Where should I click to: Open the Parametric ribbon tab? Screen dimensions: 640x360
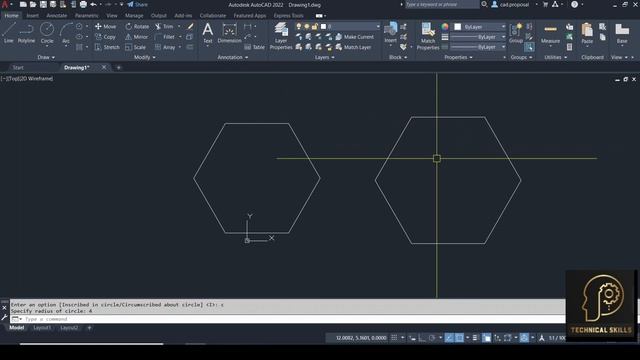coord(86,16)
